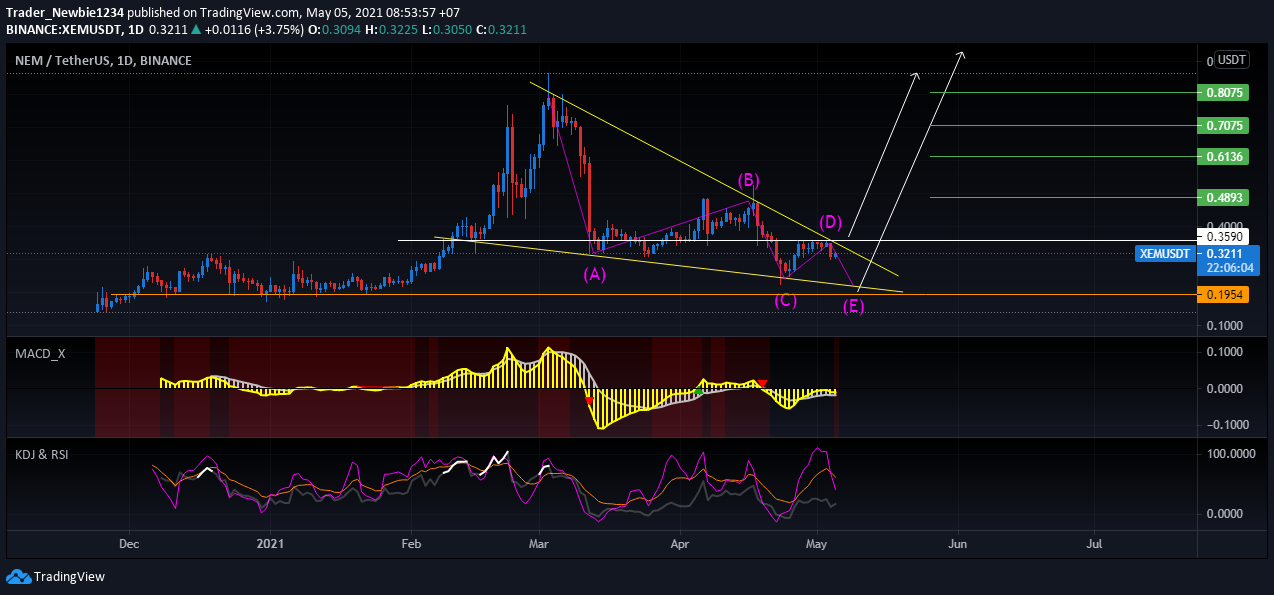This screenshot has width=1274, height=595.
Task: Click the 0.4000 tick on the price axis
Action: coord(1224,226)
